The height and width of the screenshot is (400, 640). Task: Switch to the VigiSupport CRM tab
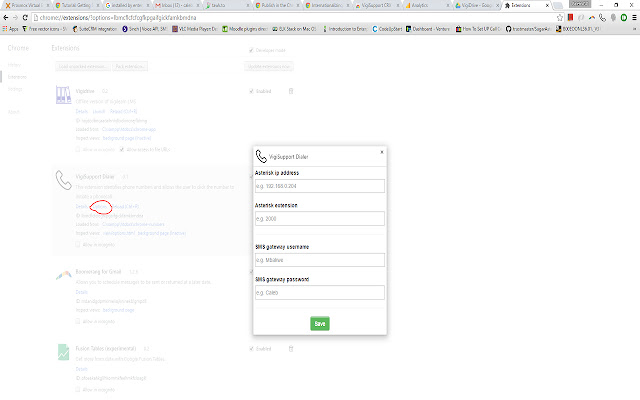pos(376,5)
